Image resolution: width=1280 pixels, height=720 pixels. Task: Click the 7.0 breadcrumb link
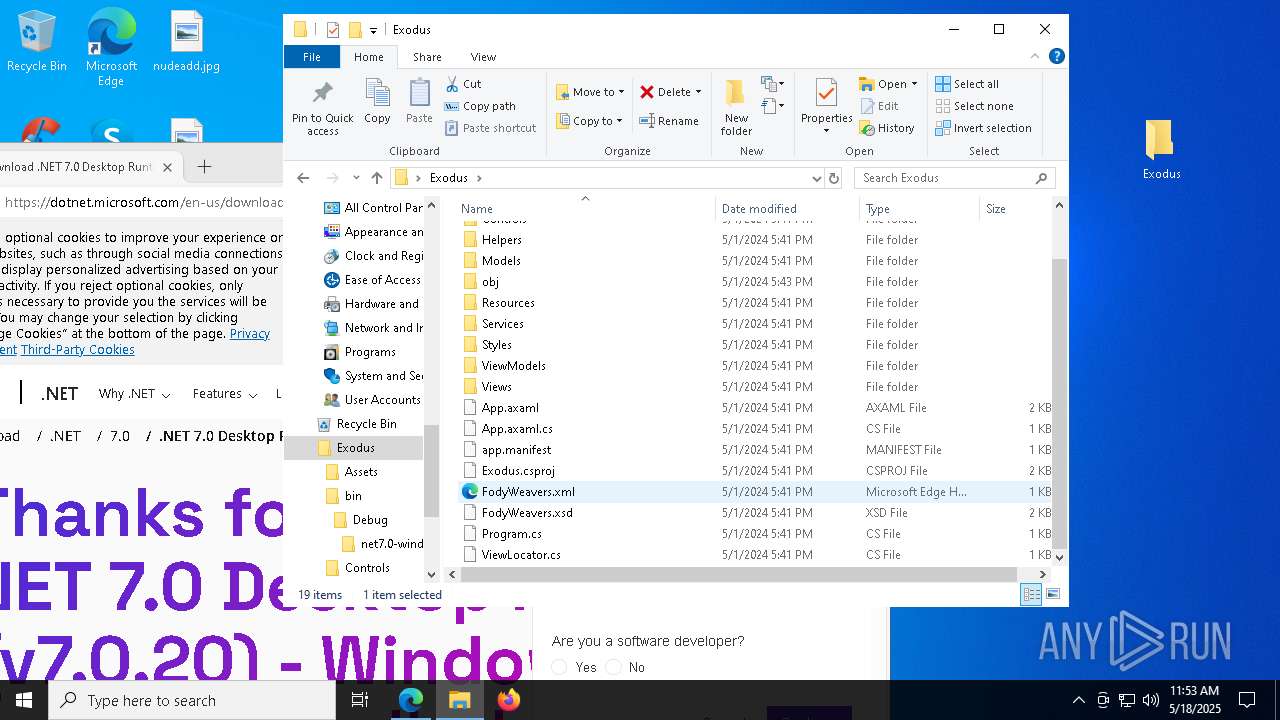120,436
